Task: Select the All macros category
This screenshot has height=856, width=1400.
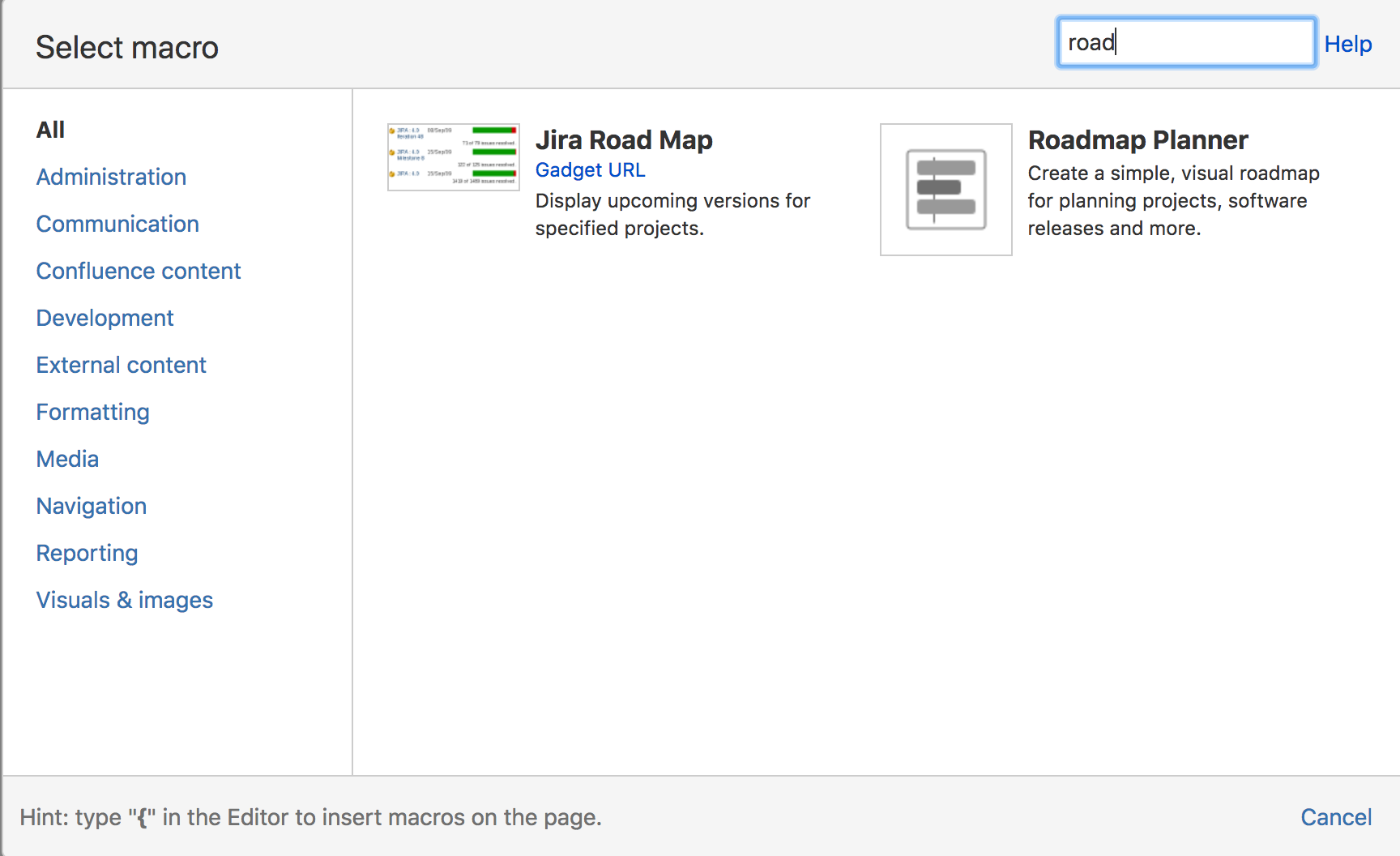Action: 50,130
